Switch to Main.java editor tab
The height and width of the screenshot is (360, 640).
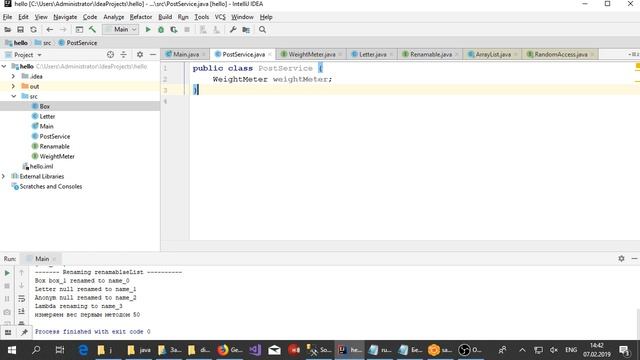click(186, 54)
